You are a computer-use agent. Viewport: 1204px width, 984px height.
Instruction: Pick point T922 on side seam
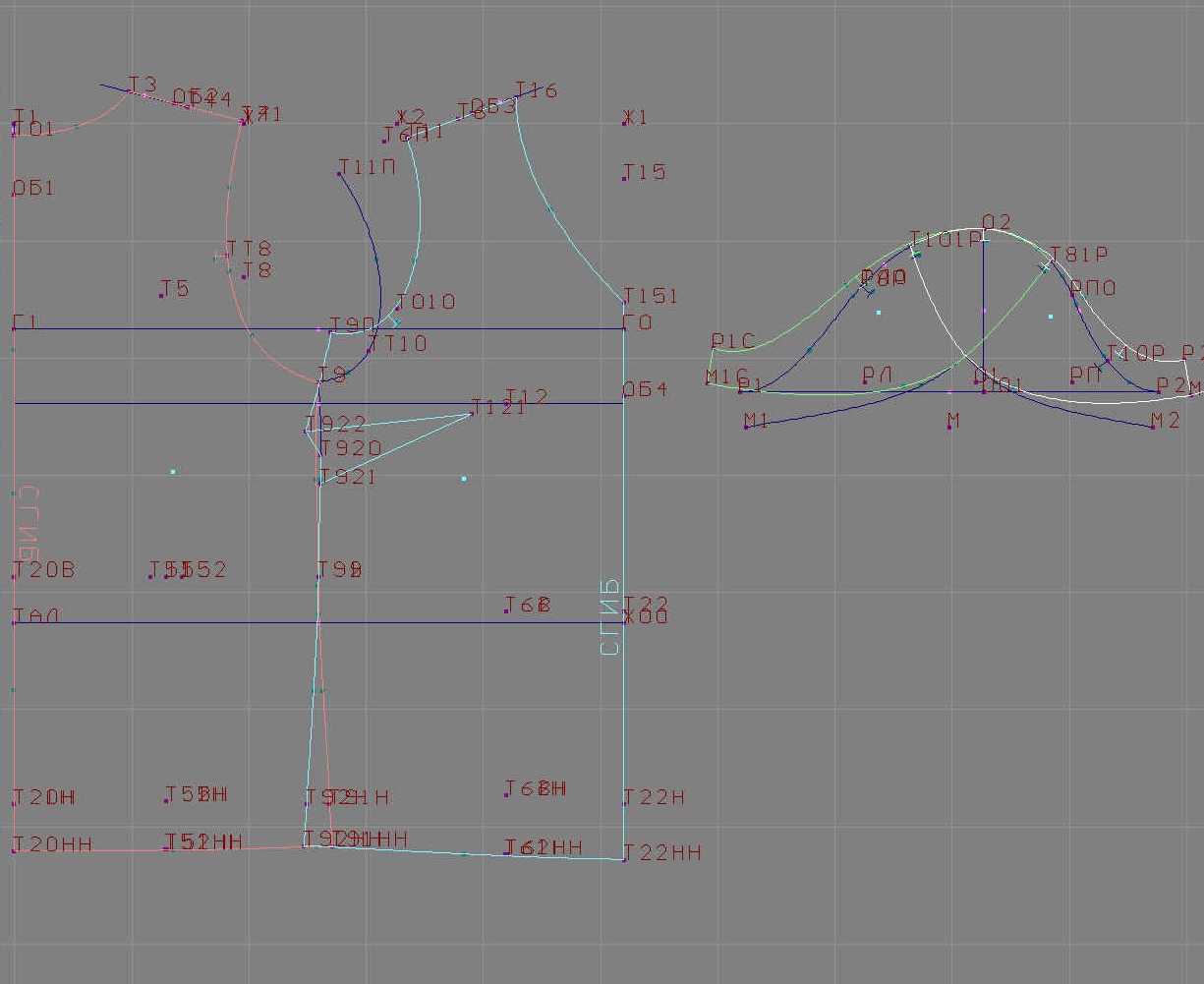tap(306, 431)
